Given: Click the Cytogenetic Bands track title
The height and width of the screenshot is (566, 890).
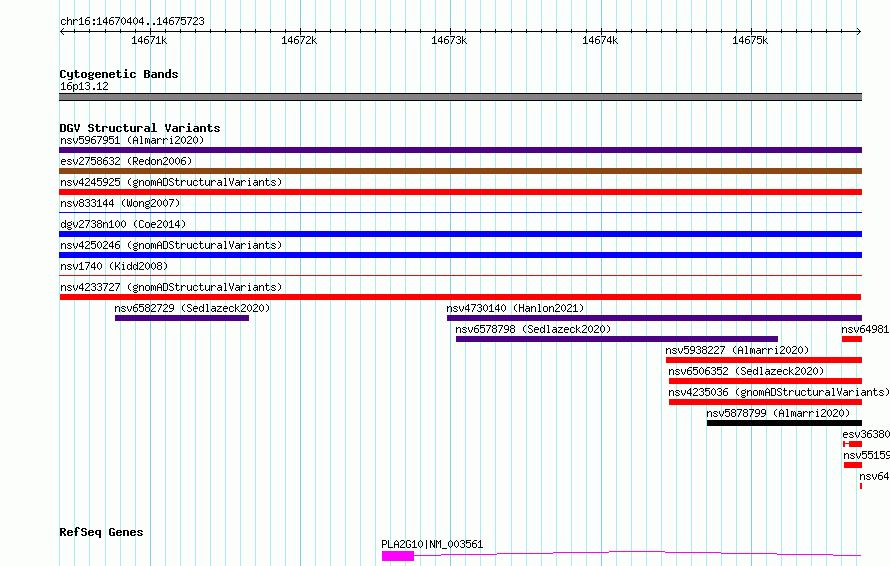Looking at the screenshot, I should [119, 74].
